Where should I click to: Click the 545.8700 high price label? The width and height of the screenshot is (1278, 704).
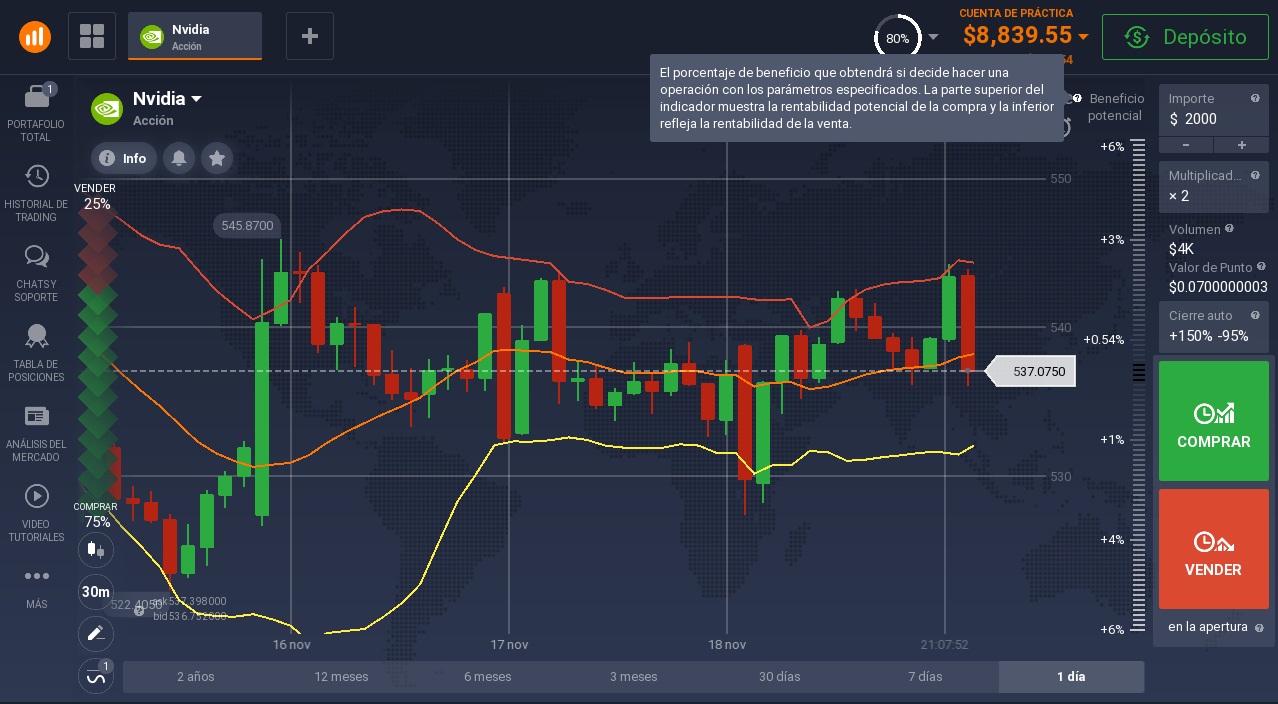click(247, 226)
